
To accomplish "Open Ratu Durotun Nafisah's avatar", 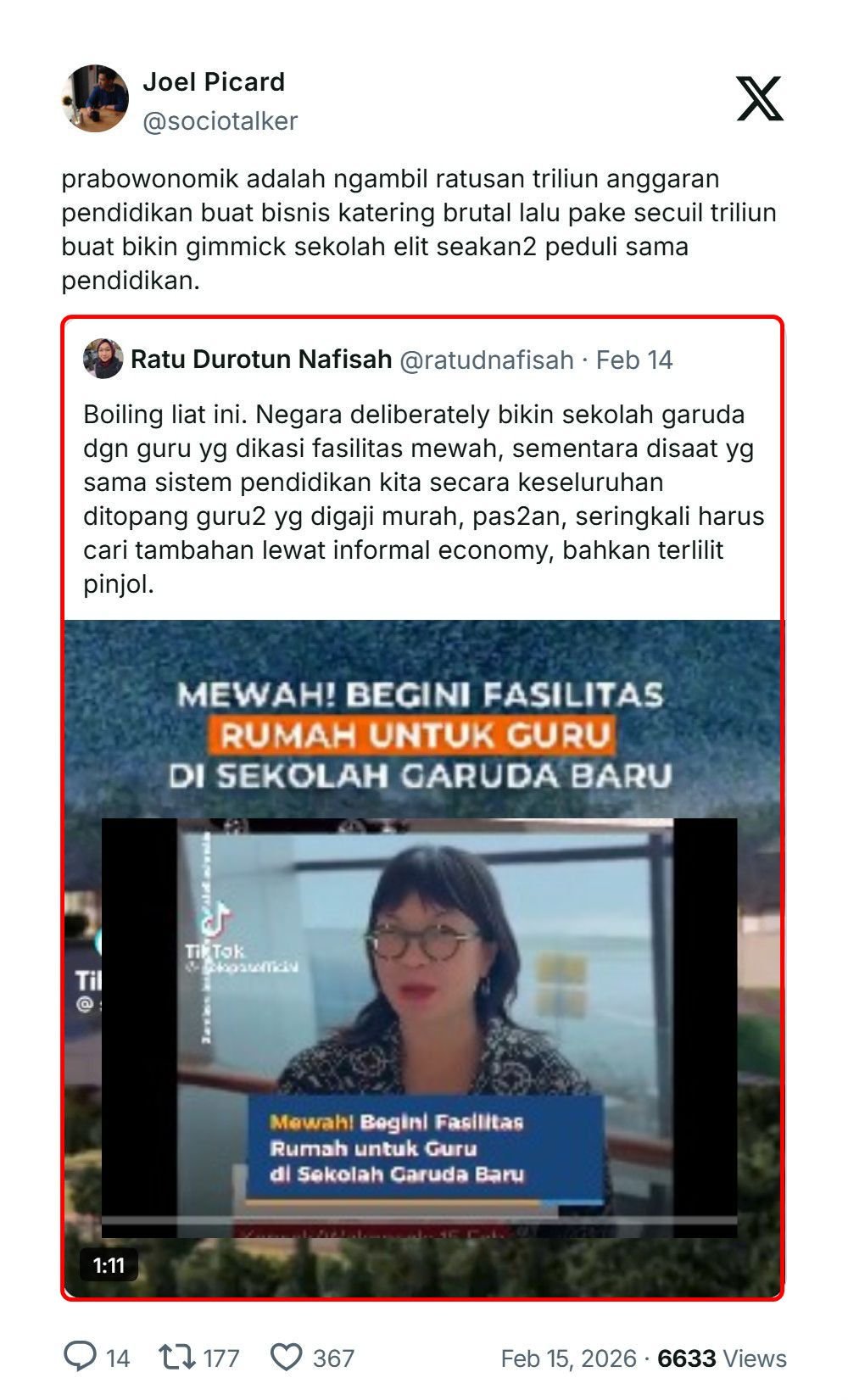I will [103, 360].
